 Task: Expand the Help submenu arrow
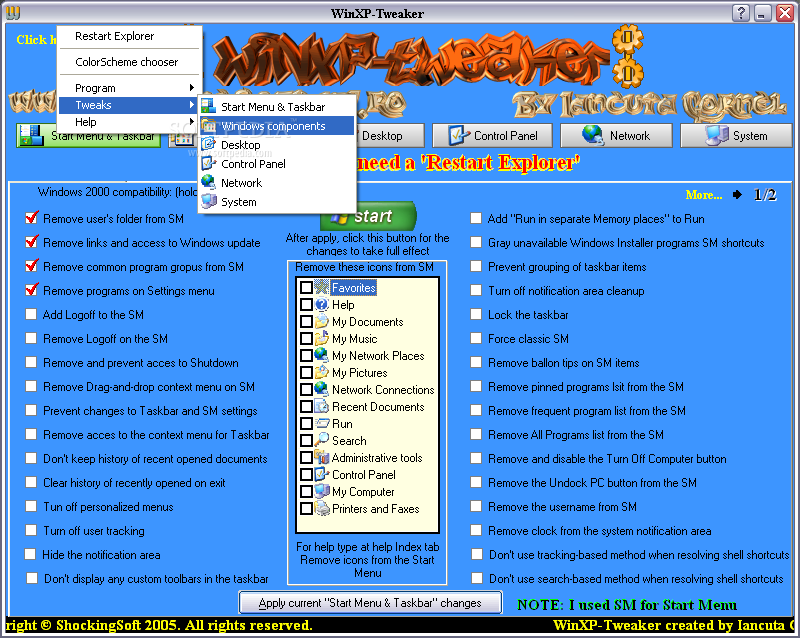point(192,121)
